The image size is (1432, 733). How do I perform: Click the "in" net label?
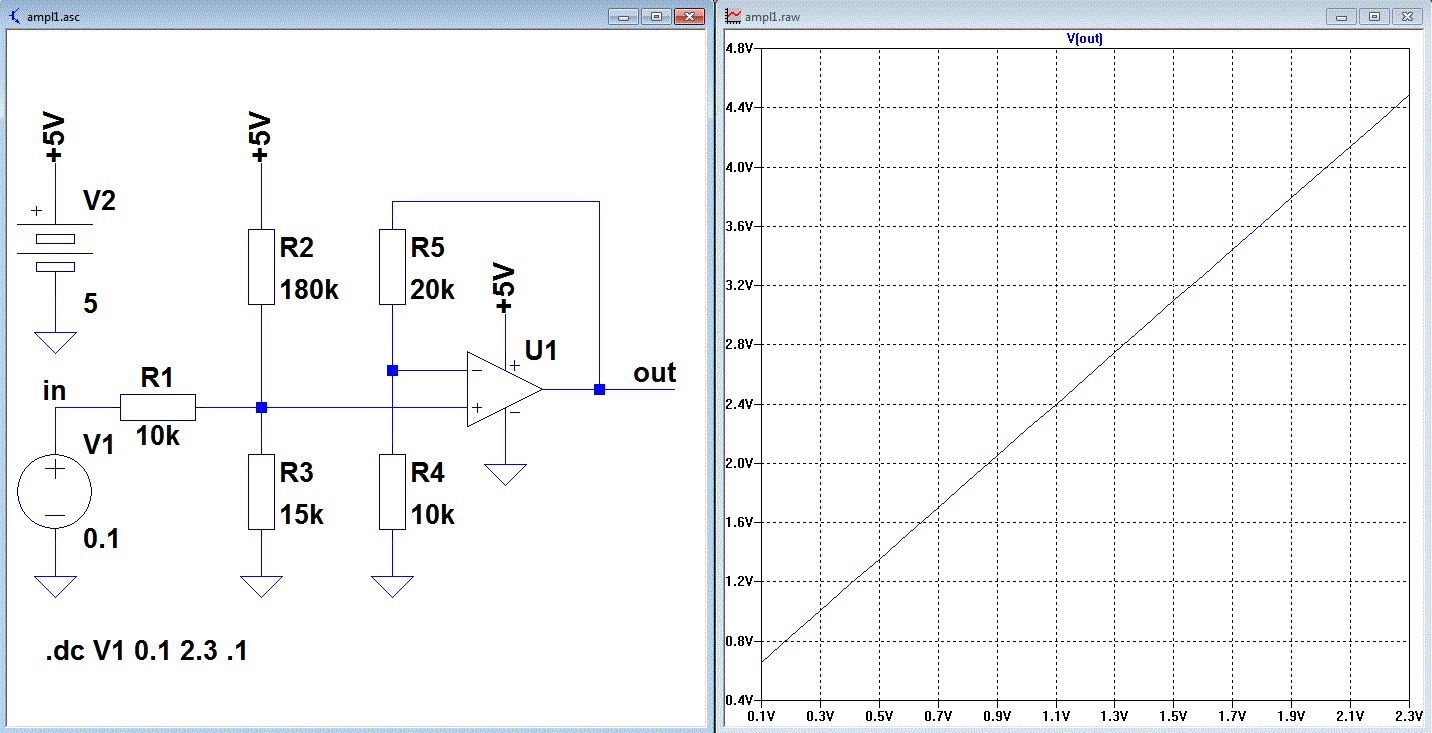pos(54,390)
